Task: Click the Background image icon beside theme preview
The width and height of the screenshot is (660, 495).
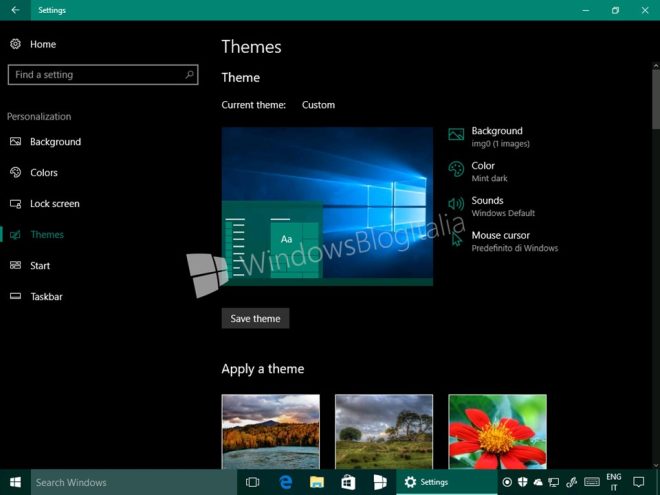Action: tap(456, 134)
